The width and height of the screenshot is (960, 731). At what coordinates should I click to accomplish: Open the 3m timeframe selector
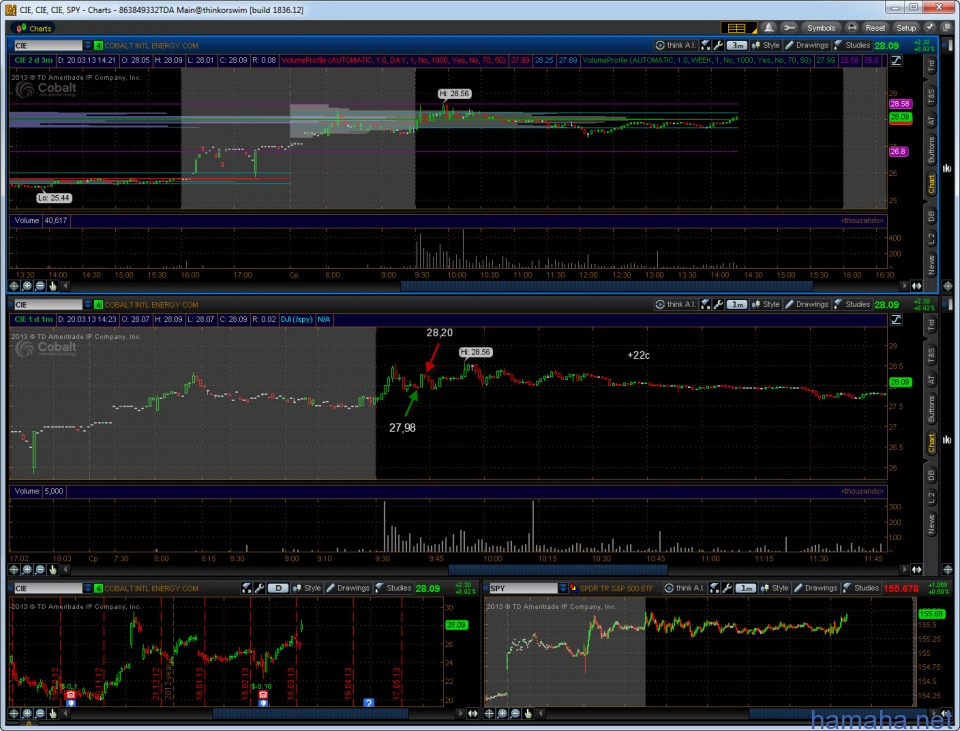[737, 45]
